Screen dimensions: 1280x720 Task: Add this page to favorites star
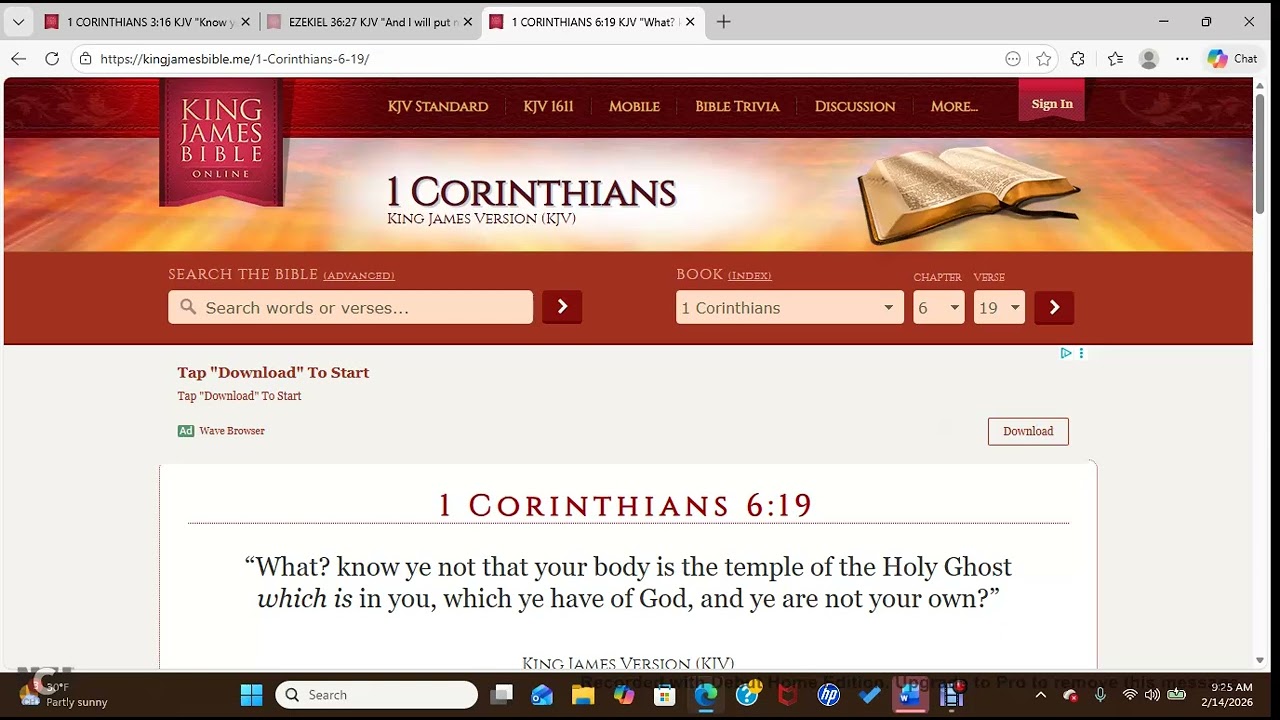point(1044,59)
